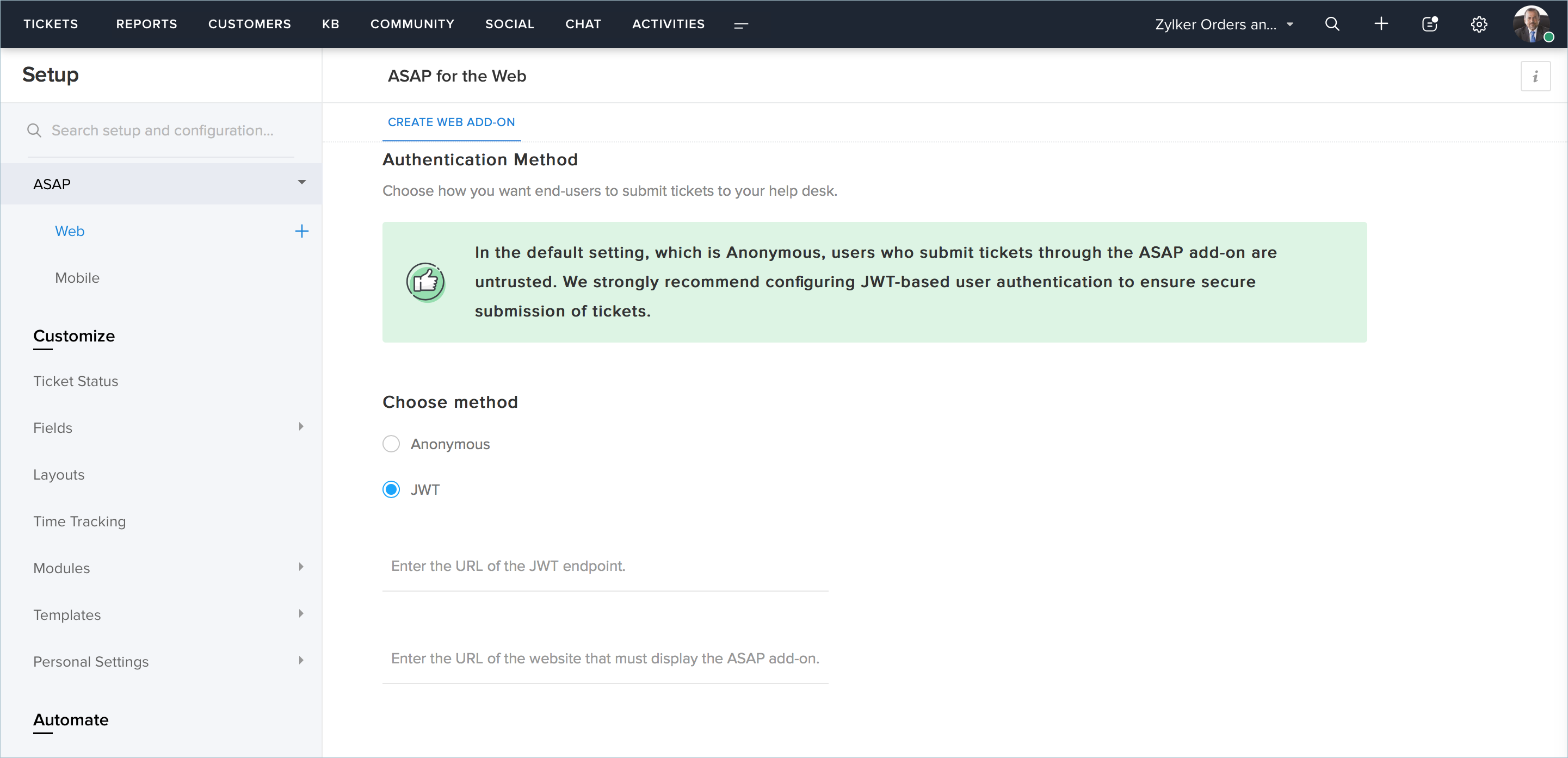Expand the Modules submenu arrow
Viewport: 1568px width, 758px height.
pos(301,567)
